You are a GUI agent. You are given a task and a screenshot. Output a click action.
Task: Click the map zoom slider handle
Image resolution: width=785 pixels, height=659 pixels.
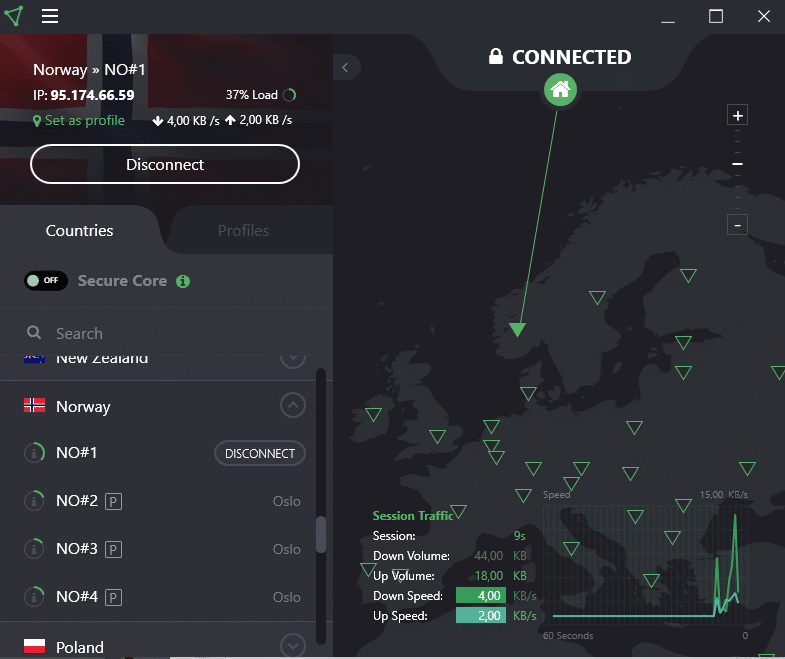(737, 164)
